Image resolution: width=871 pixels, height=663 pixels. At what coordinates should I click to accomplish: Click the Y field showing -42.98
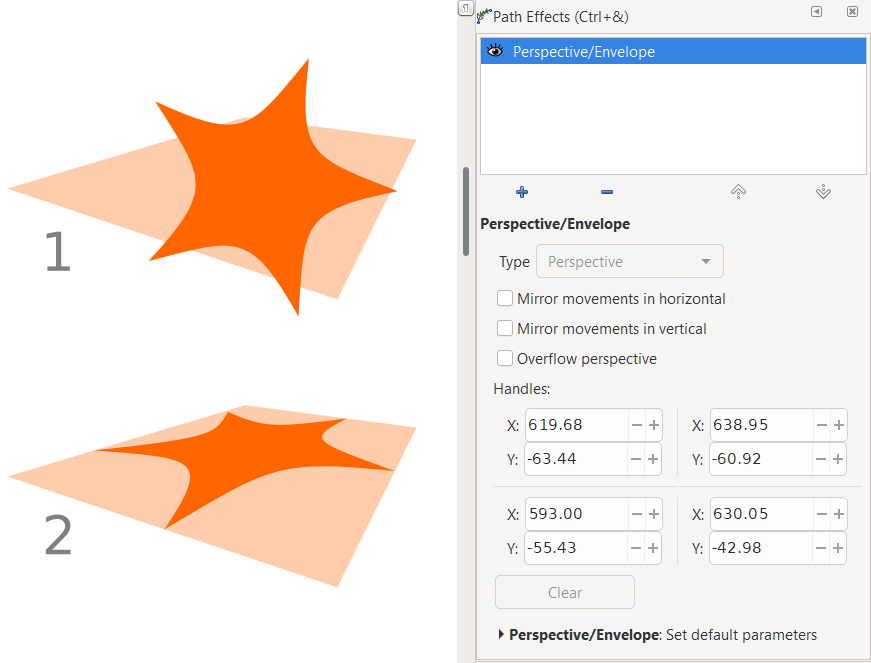pyautogui.click(x=761, y=548)
